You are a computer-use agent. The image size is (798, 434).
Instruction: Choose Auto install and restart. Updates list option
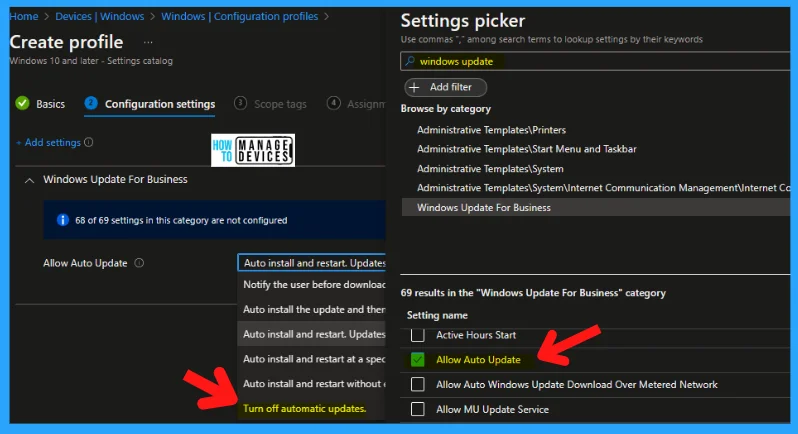click(x=311, y=334)
